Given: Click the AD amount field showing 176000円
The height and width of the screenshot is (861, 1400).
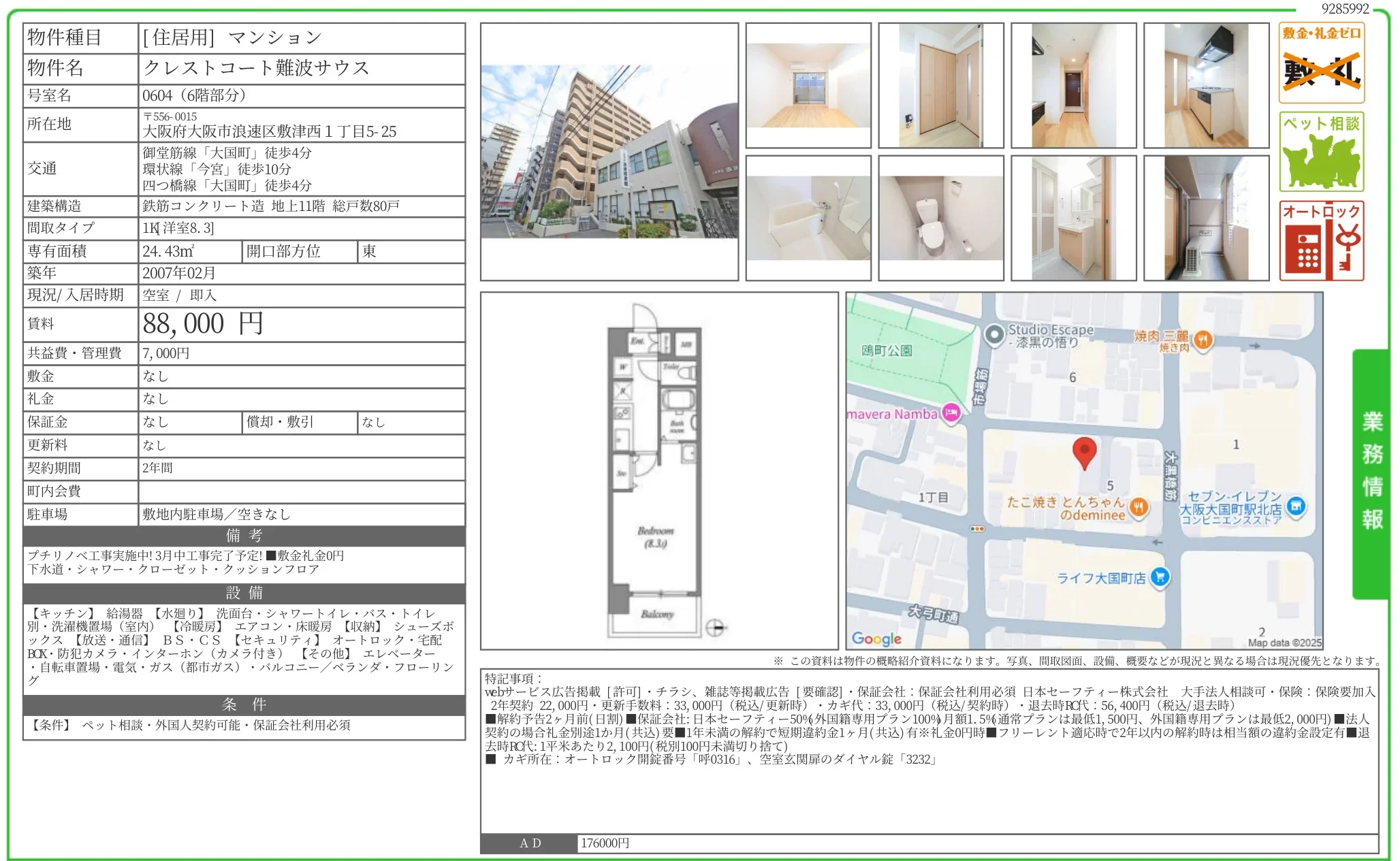Looking at the screenshot, I should click(603, 843).
